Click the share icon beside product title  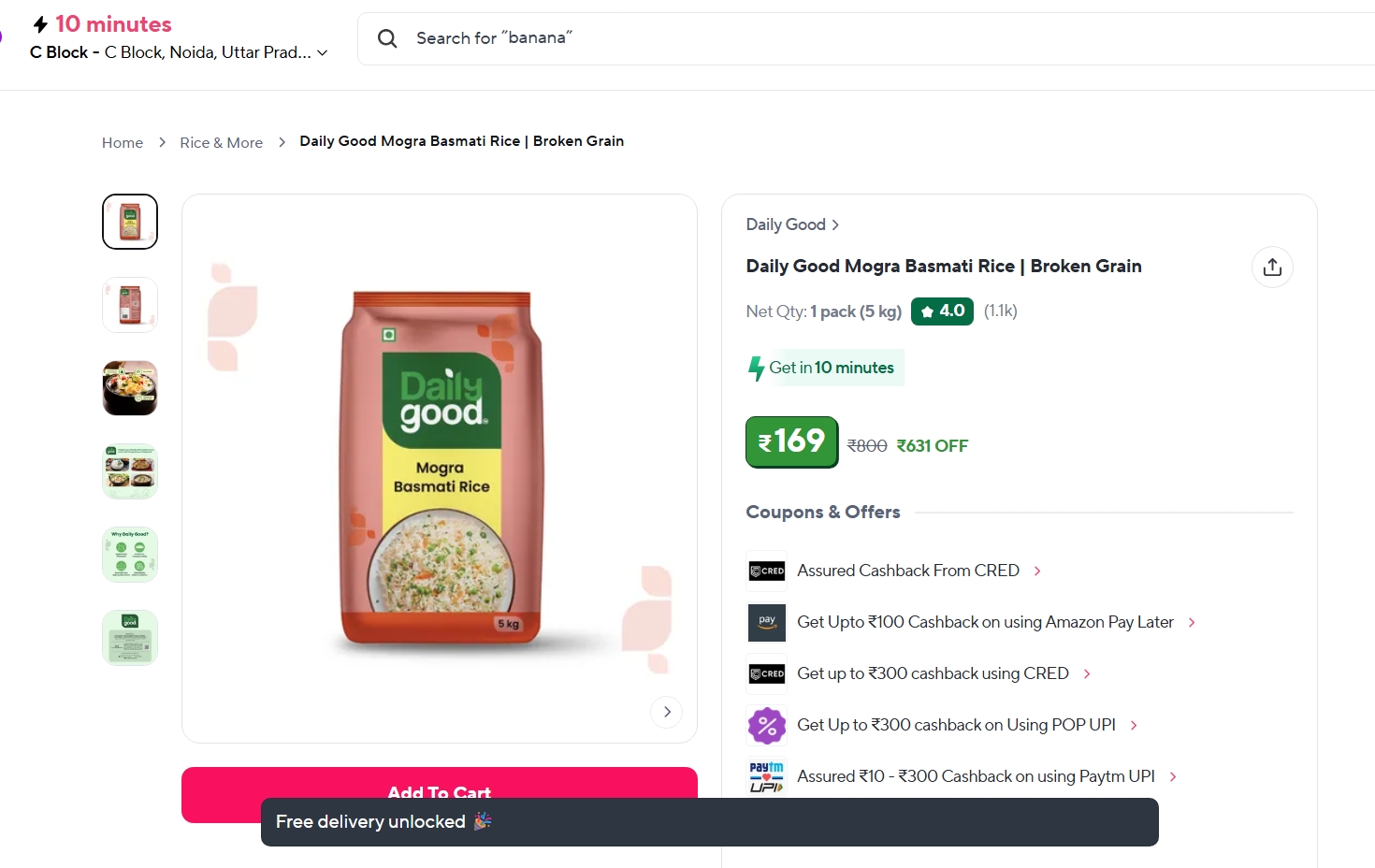coord(1272,268)
